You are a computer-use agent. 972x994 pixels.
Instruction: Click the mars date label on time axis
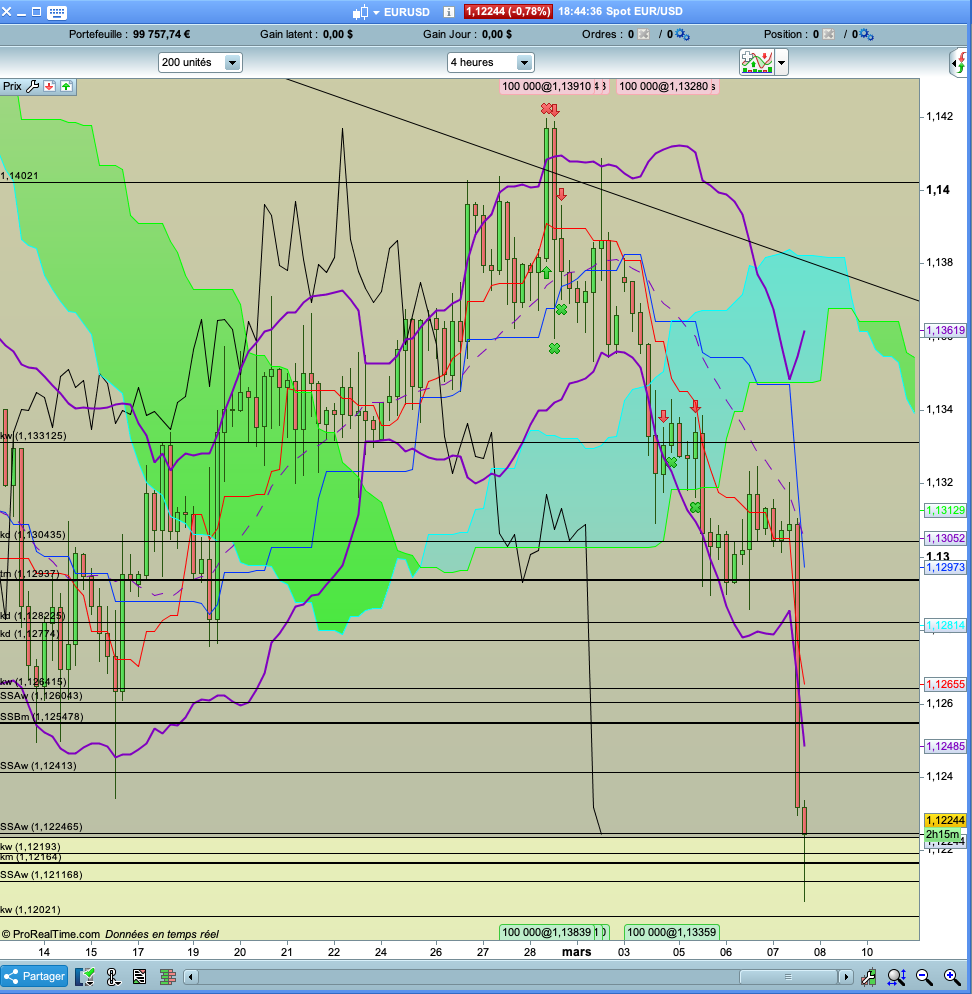[x=576, y=952]
